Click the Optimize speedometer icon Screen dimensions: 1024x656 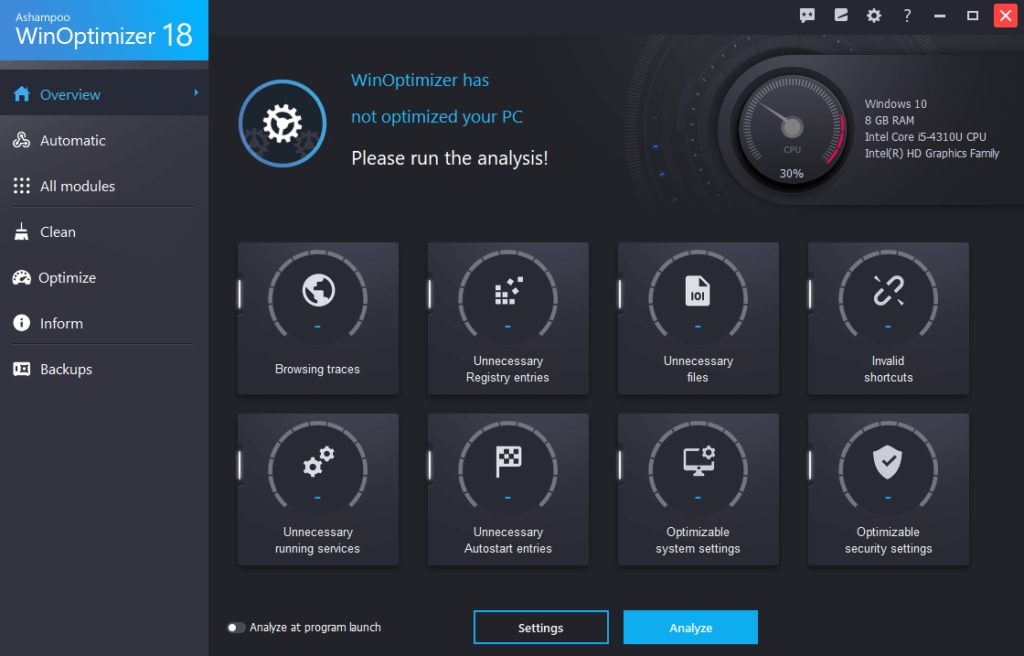[x=22, y=277]
